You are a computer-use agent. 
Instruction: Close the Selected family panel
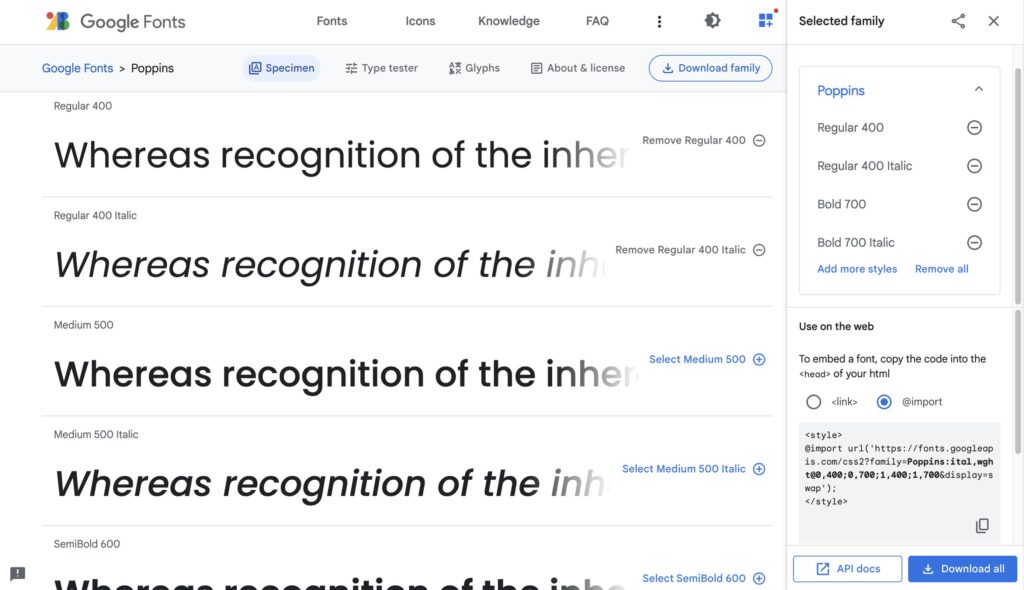coord(993,21)
